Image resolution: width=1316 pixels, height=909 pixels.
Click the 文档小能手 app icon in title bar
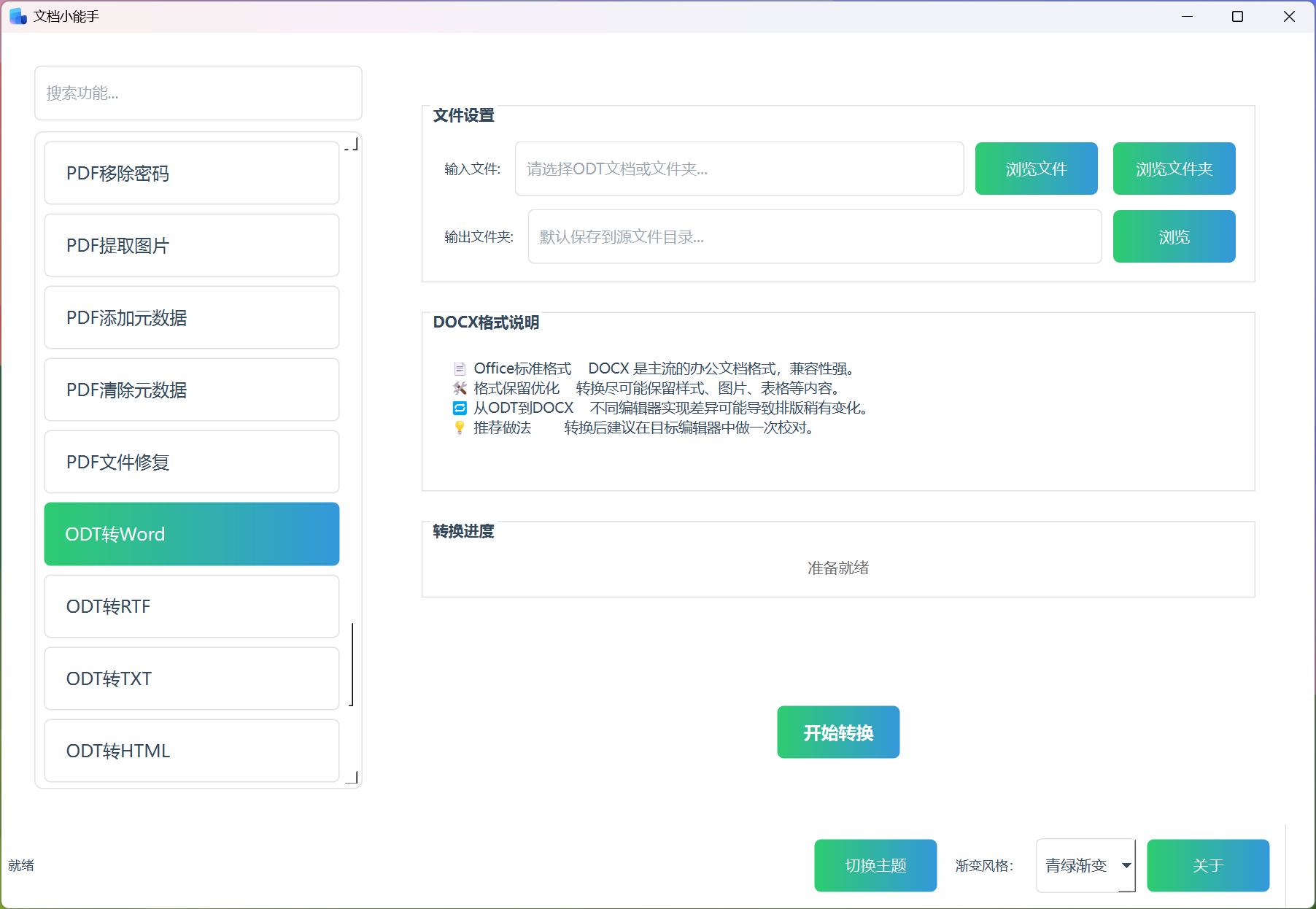click(18, 16)
